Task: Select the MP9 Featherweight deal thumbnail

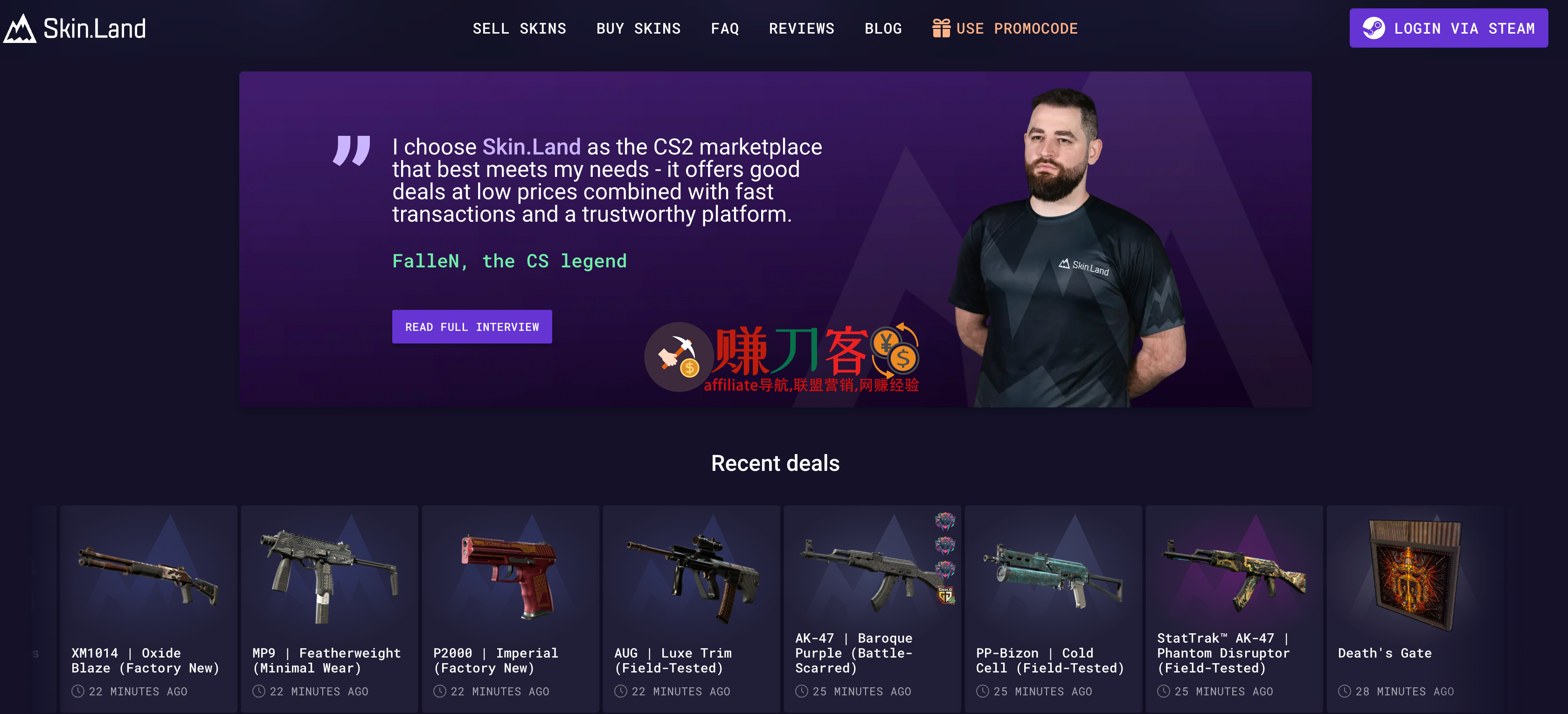Action: [x=329, y=576]
